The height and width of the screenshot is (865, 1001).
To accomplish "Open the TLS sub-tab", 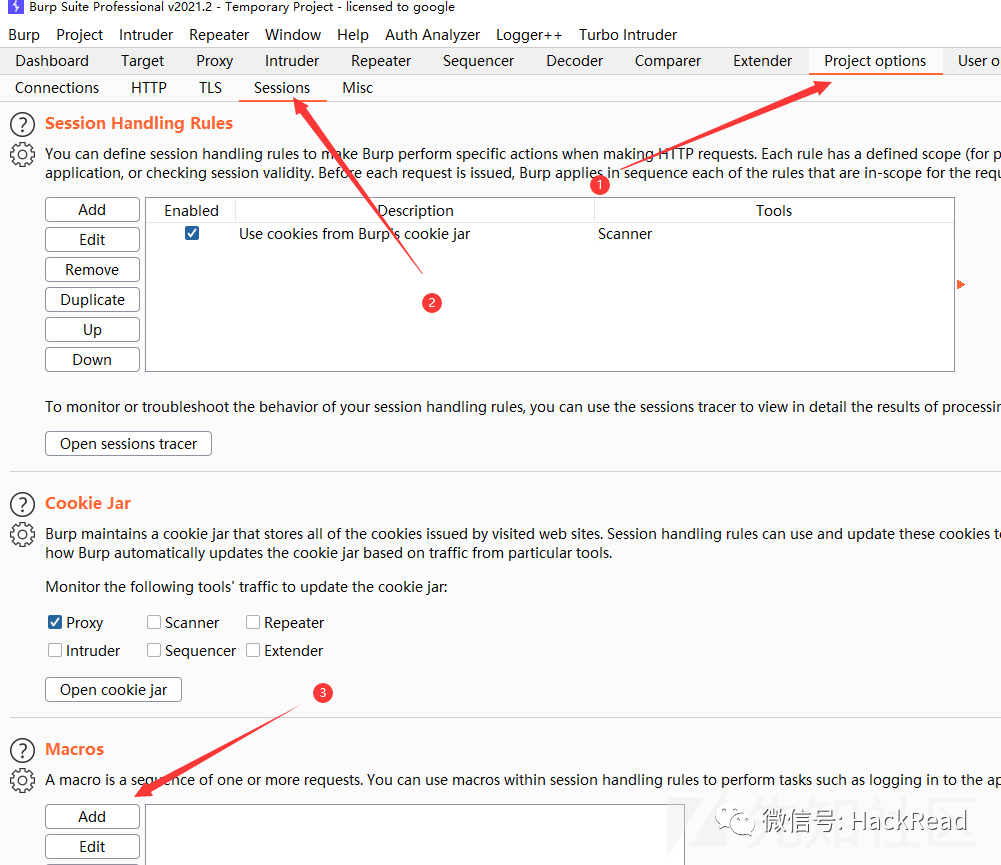I will (x=210, y=88).
